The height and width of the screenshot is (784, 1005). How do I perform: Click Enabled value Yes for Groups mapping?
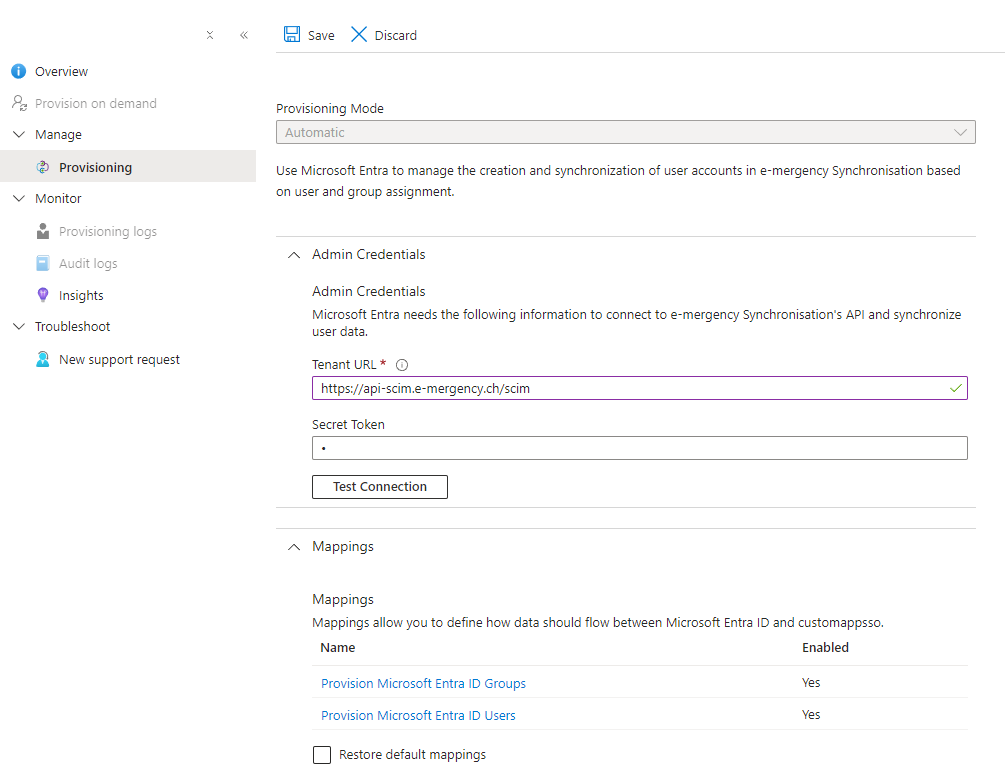tap(811, 683)
